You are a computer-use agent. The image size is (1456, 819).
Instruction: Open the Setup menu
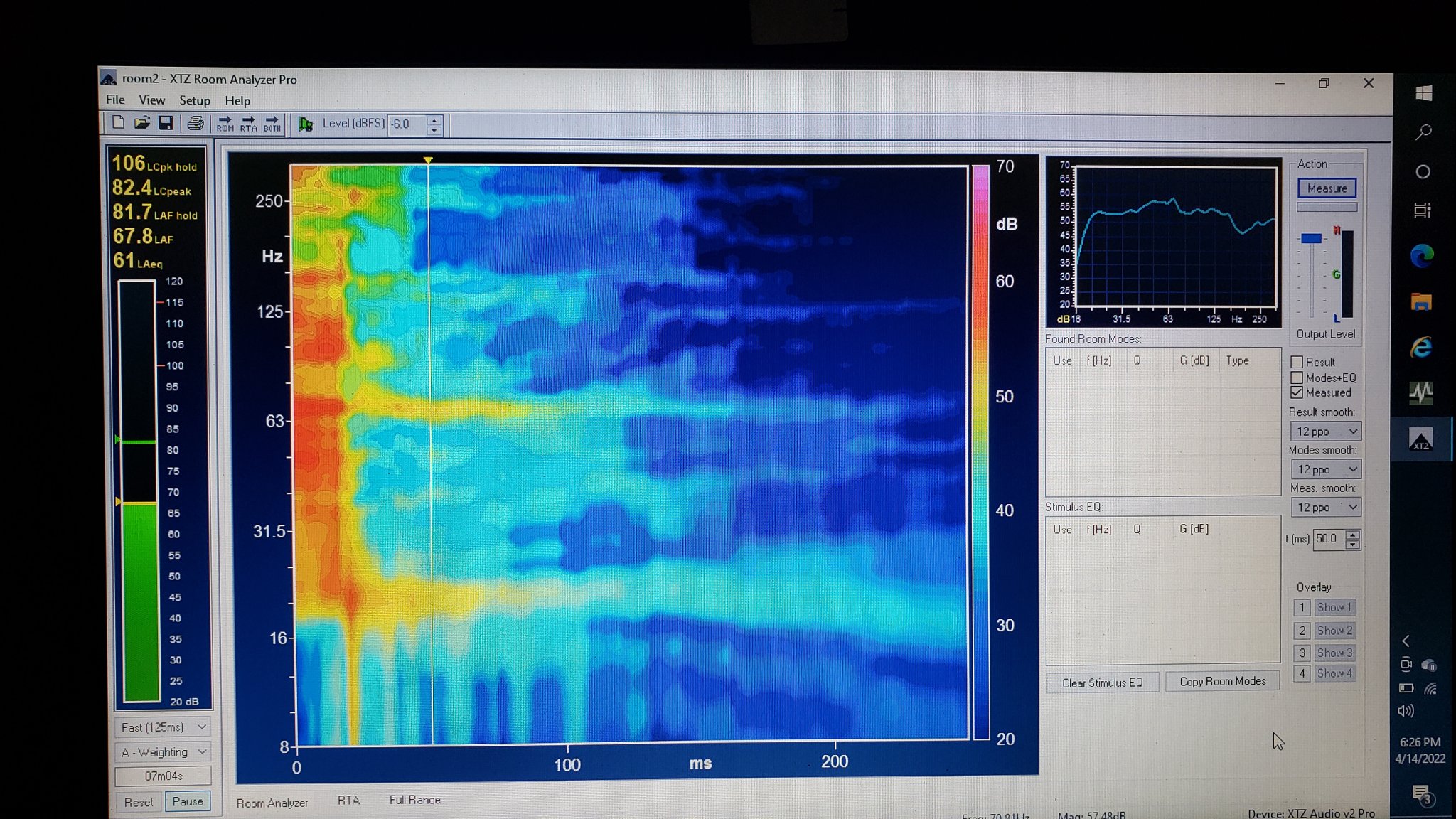(194, 100)
